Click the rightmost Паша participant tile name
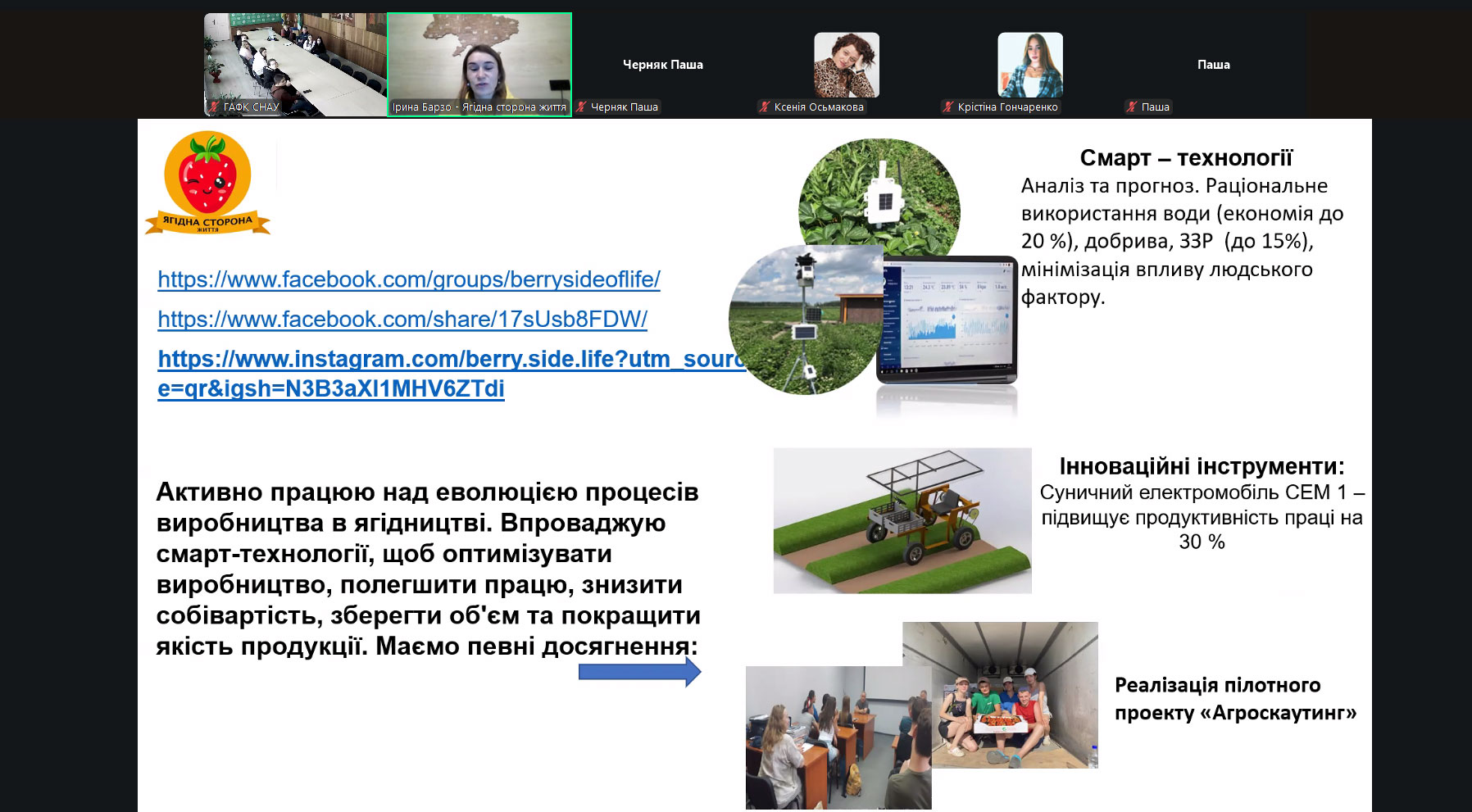1472x812 pixels. click(1213, 65)
